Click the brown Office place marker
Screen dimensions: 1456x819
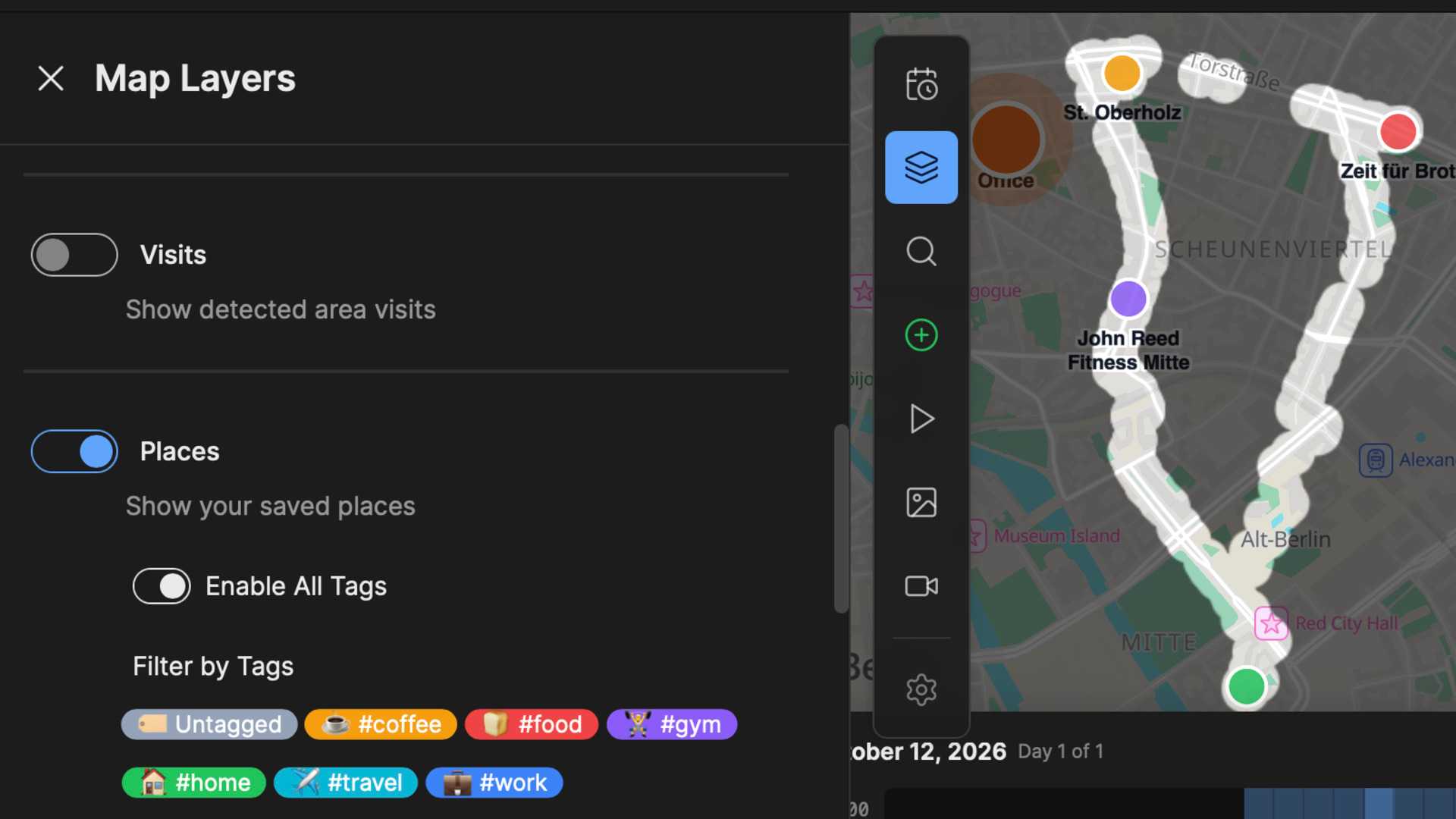click(1006, 140)
